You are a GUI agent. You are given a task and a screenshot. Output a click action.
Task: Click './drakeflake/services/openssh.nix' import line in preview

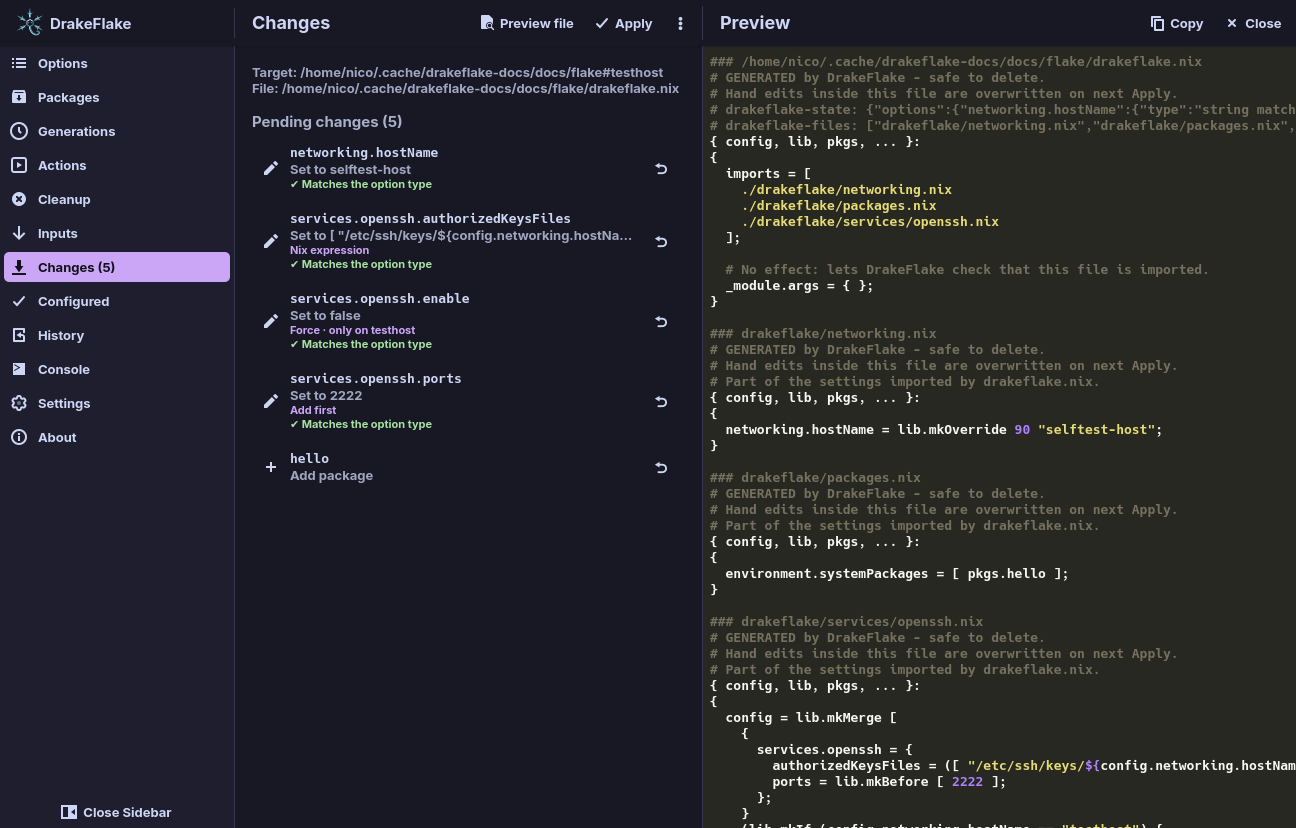point(870,221)
